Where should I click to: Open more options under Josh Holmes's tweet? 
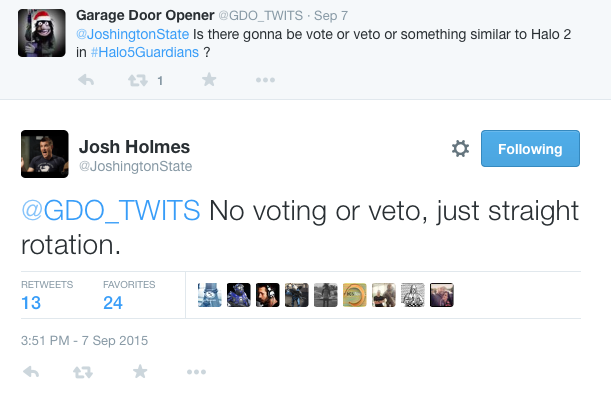196,372
